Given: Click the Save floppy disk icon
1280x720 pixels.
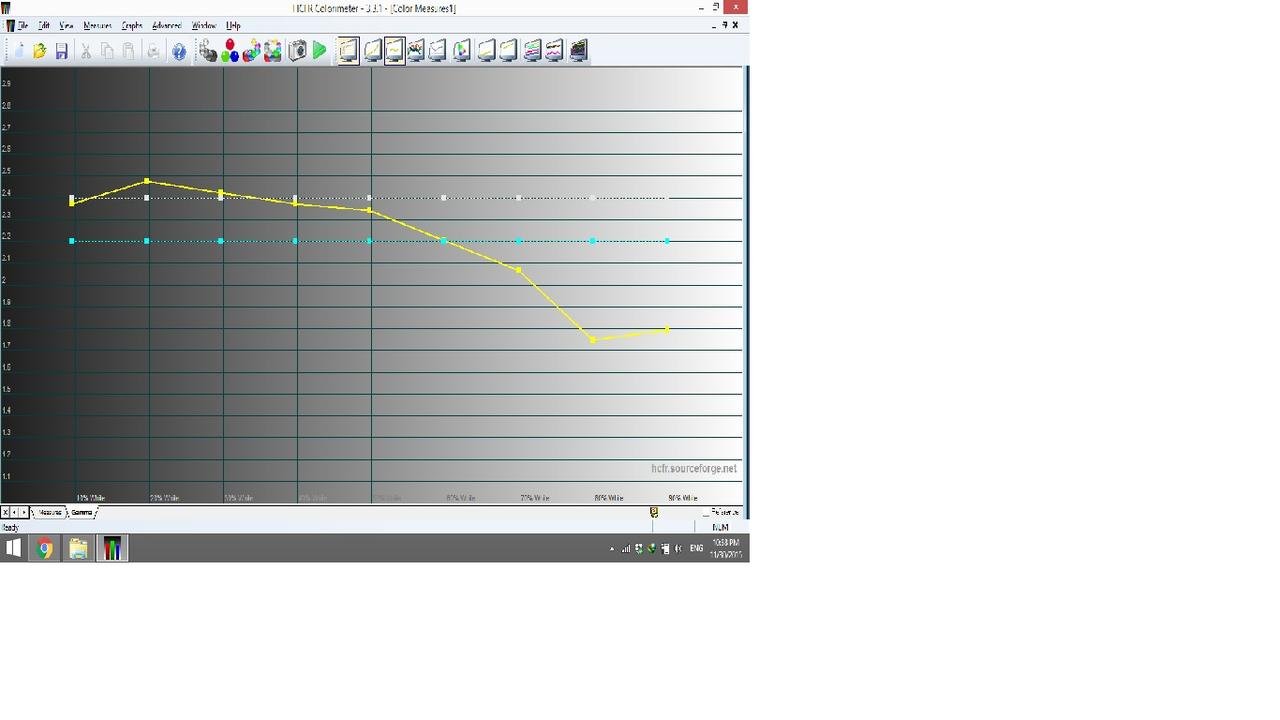Looking at the screenshot, I should (62, 51).
